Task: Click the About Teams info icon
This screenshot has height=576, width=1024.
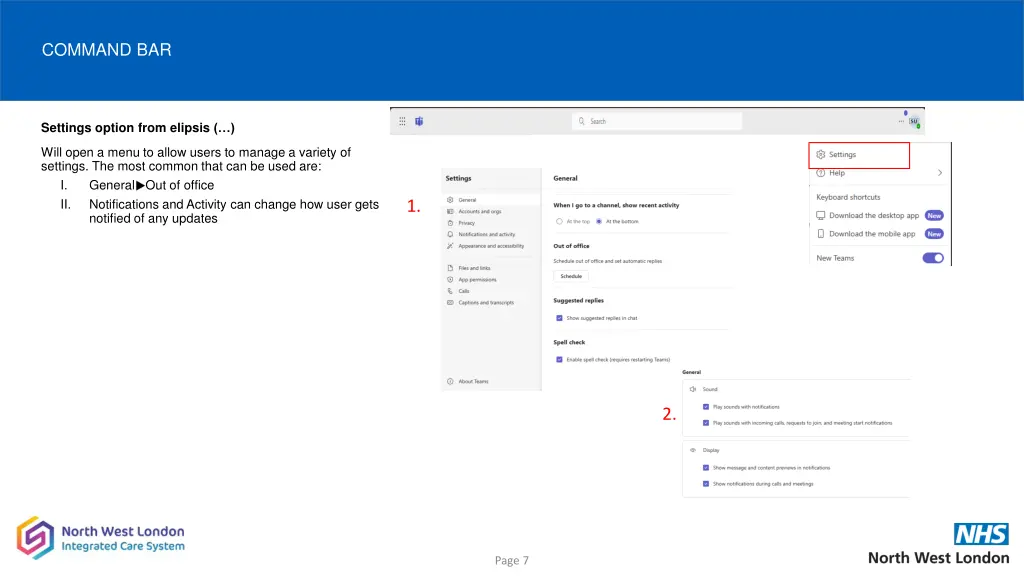Action: point(450,381)
